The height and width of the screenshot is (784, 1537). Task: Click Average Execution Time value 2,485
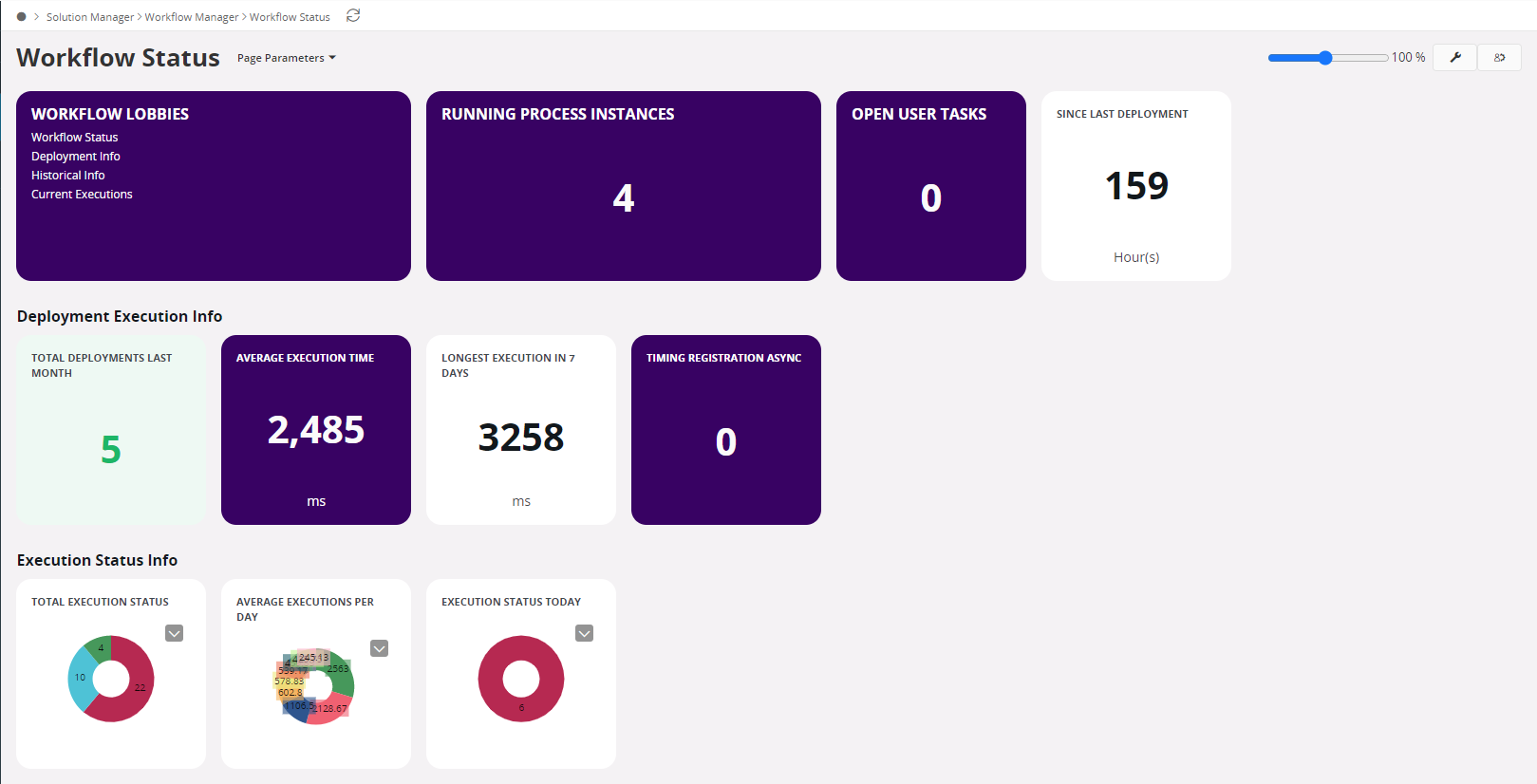316,430
